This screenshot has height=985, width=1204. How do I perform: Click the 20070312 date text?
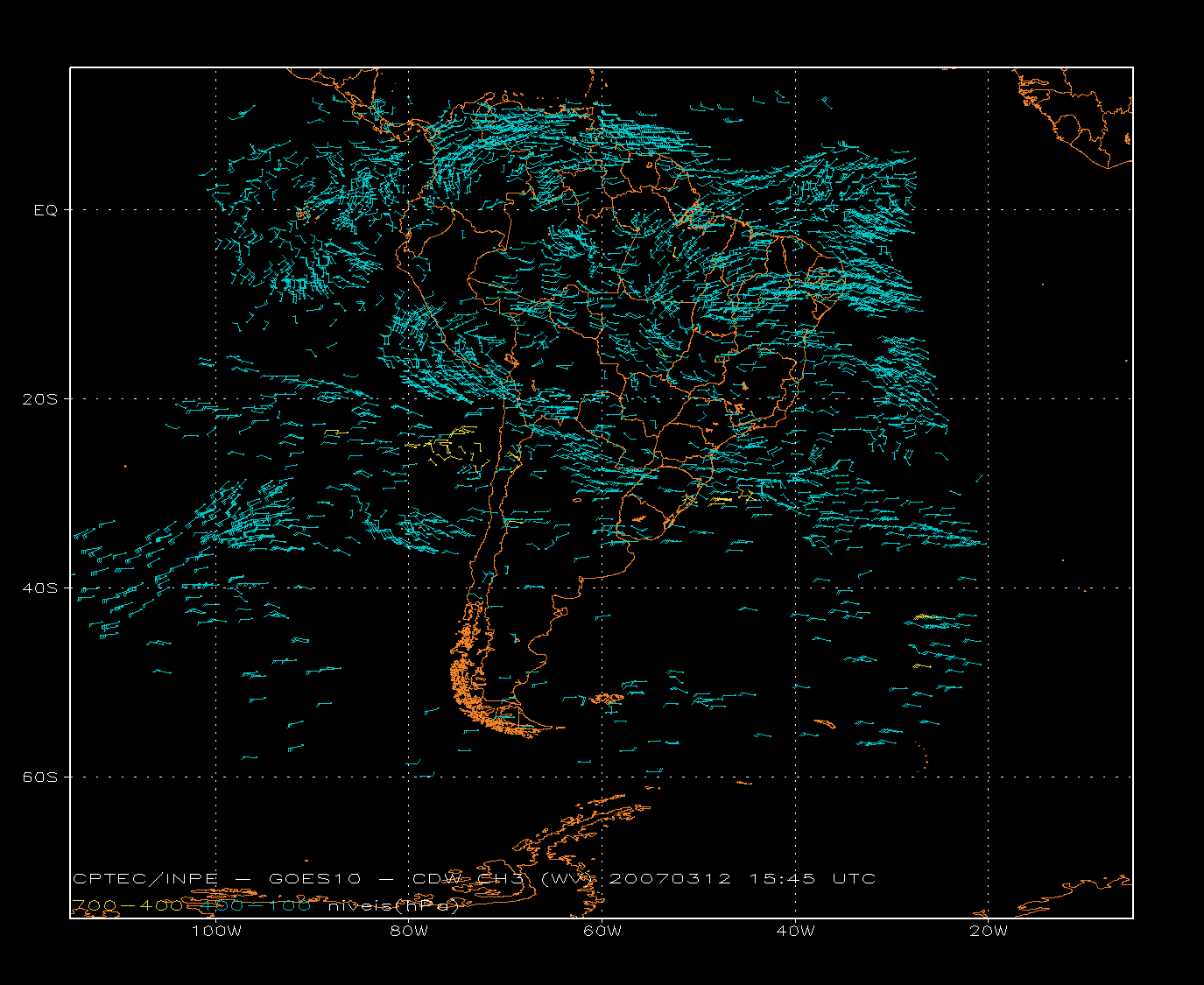coord(670,878)
